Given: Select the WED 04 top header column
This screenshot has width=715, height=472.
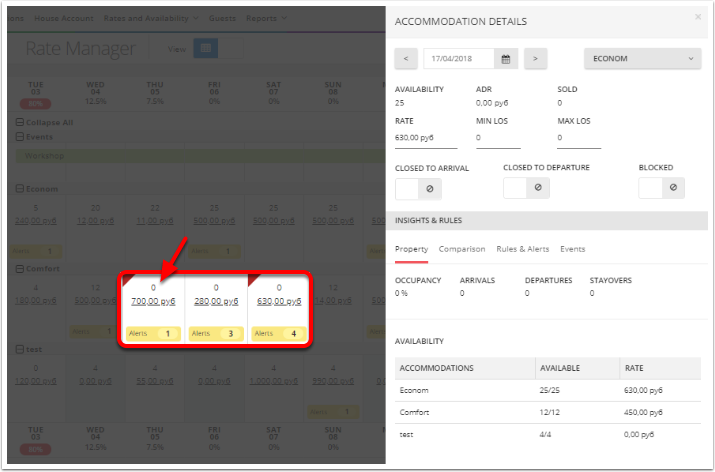Looking at the screenshot, I should 95,93.
